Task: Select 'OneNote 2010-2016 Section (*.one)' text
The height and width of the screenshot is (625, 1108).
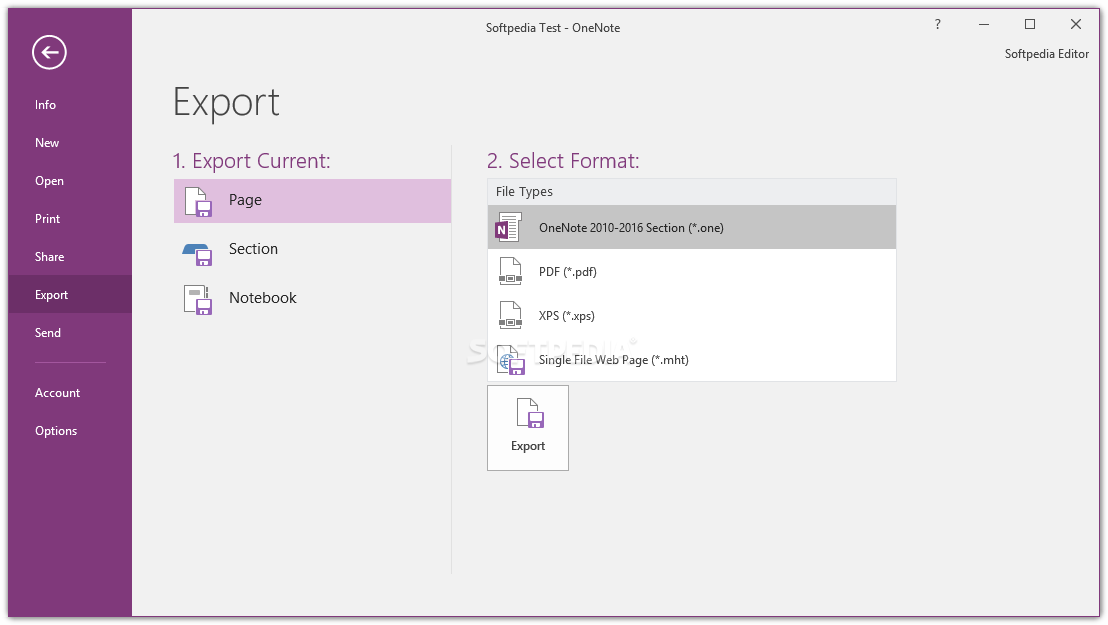Action: tap(631, 228)
